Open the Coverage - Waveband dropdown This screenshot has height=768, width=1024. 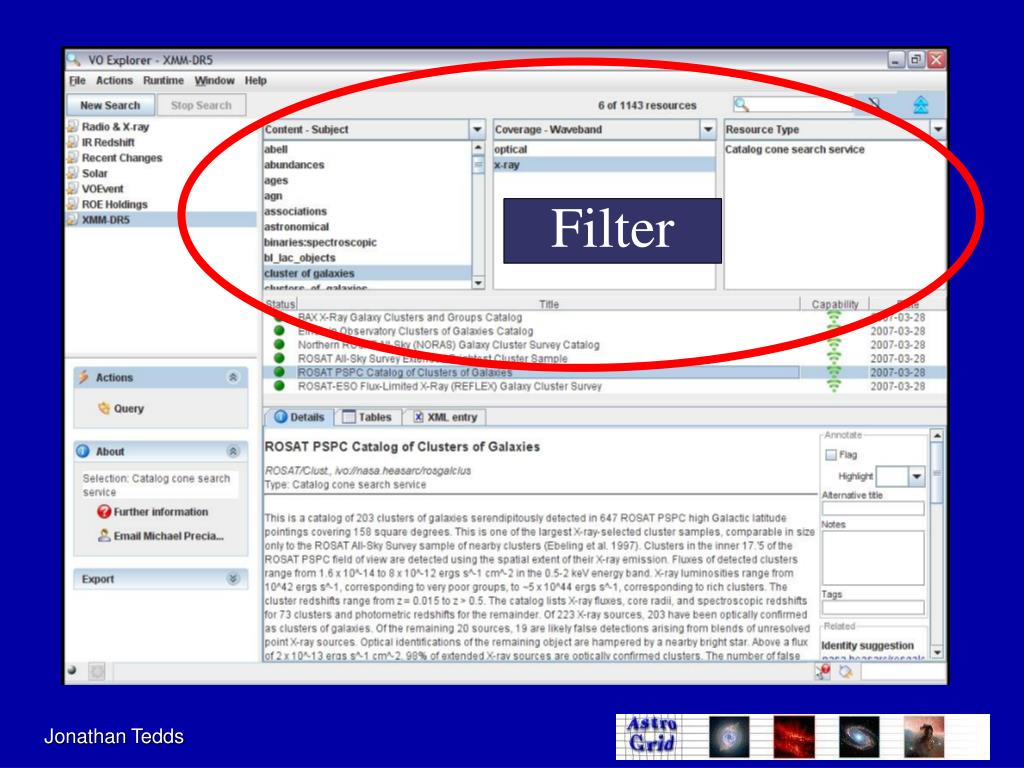(708, 129)
